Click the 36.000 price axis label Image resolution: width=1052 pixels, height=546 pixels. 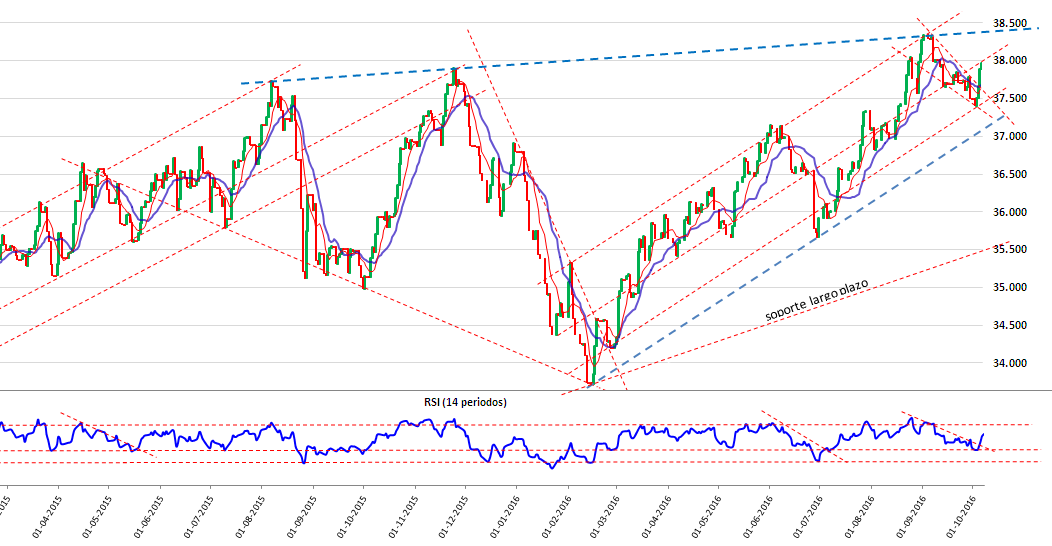coord(1010,212)
